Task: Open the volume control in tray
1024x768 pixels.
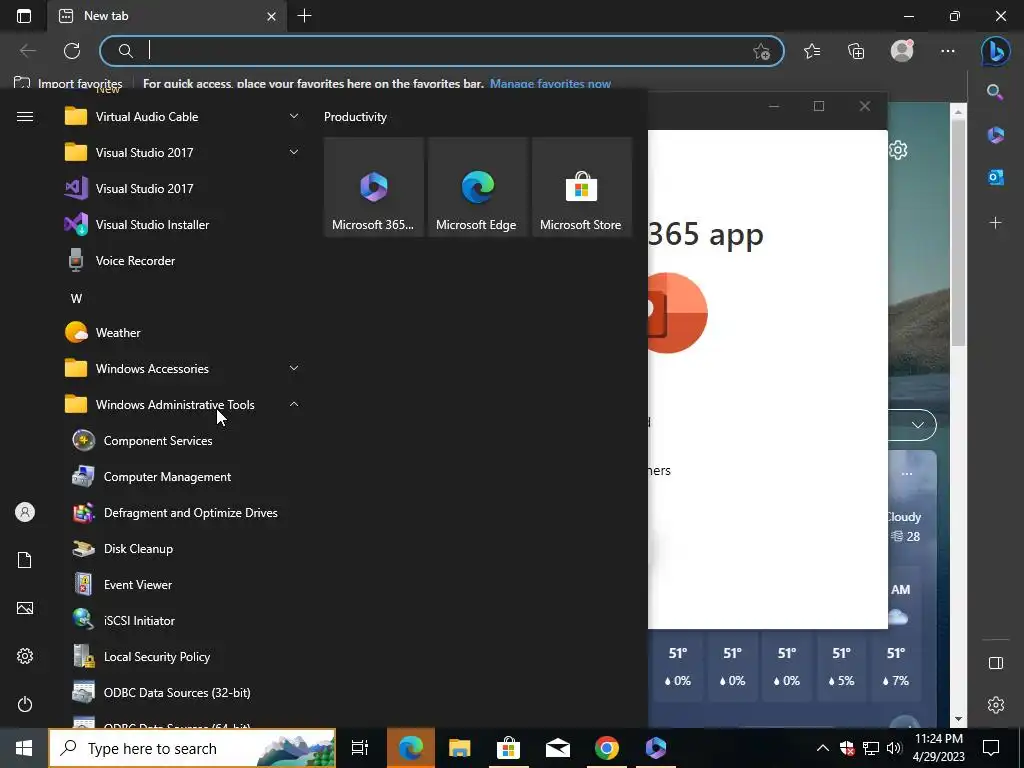Action: [894, 748]
